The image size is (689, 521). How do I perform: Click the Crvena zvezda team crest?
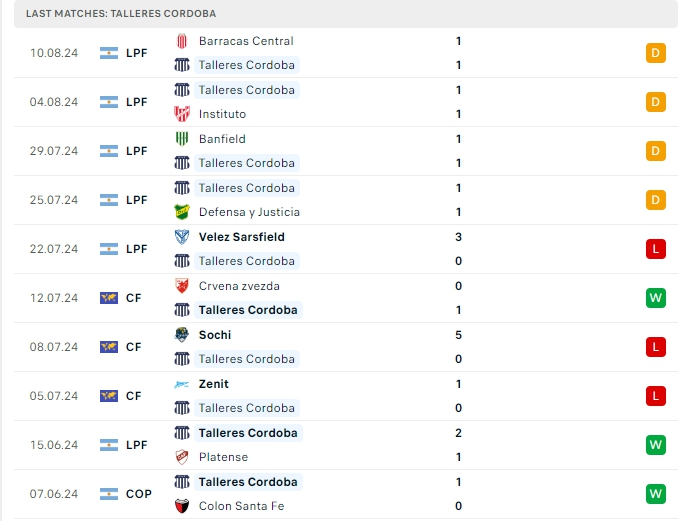[182, 286]
